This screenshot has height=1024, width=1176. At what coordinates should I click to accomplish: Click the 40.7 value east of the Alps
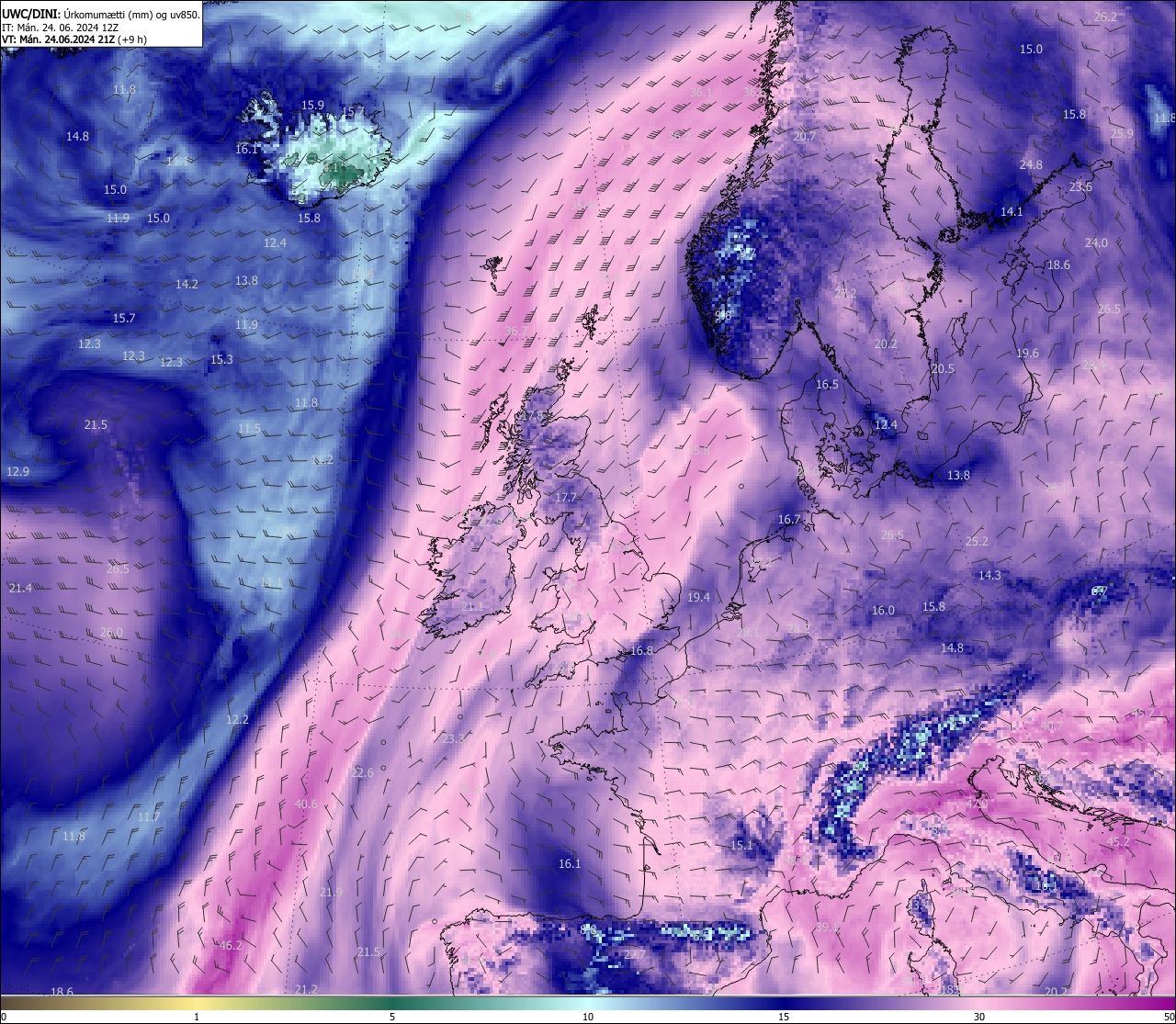tap(1050, 726)
